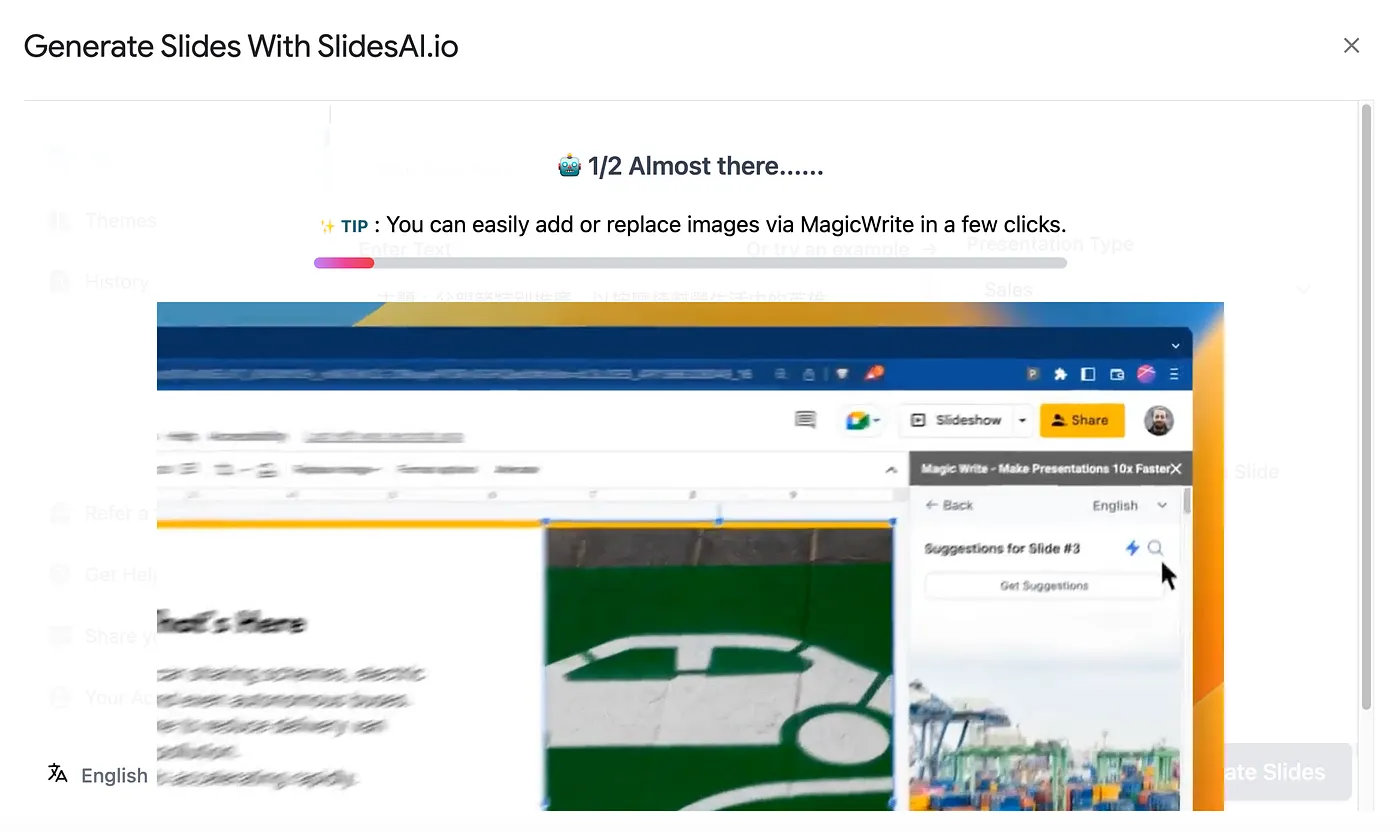Click the robot emoji beside Almost there
The image size is (1400, 832).
pos(569,166)
